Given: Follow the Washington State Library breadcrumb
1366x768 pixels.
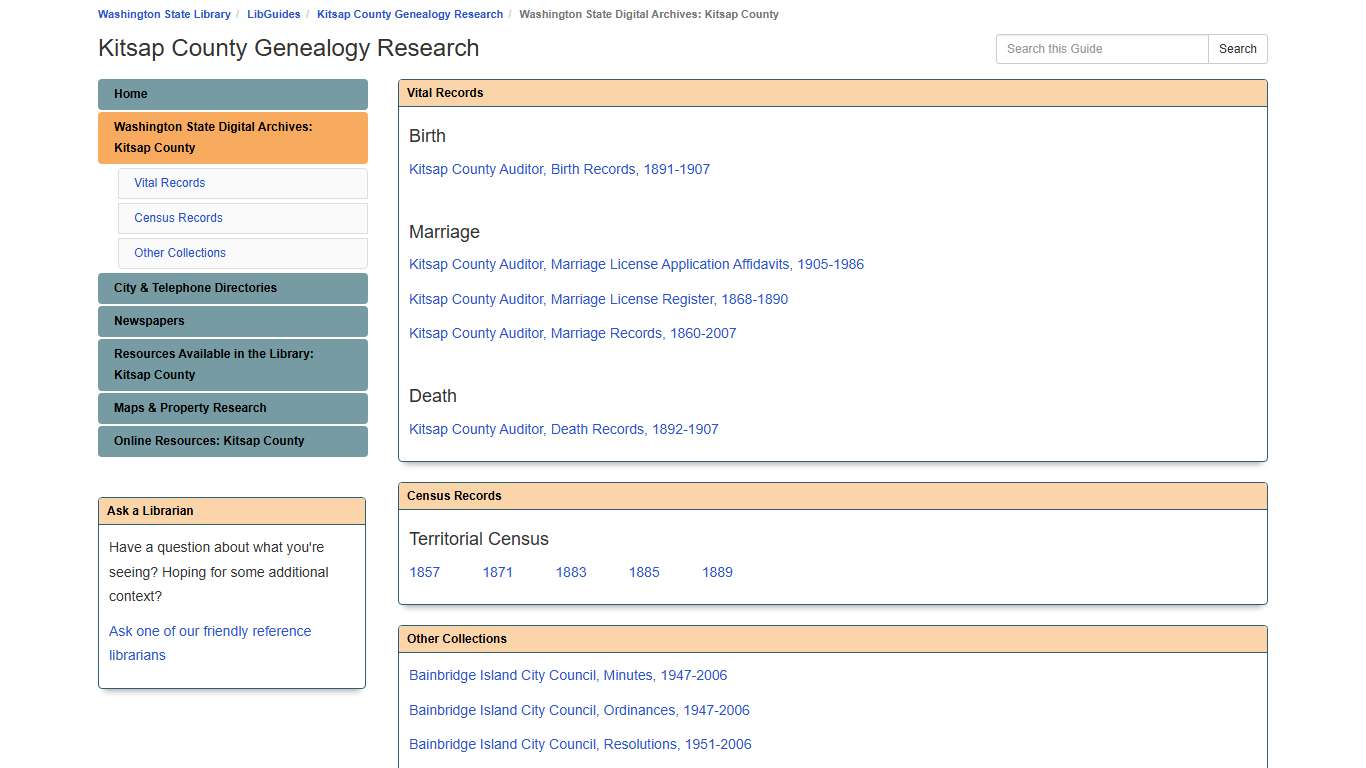Looking at the screenshot, I should pos(164,14).
